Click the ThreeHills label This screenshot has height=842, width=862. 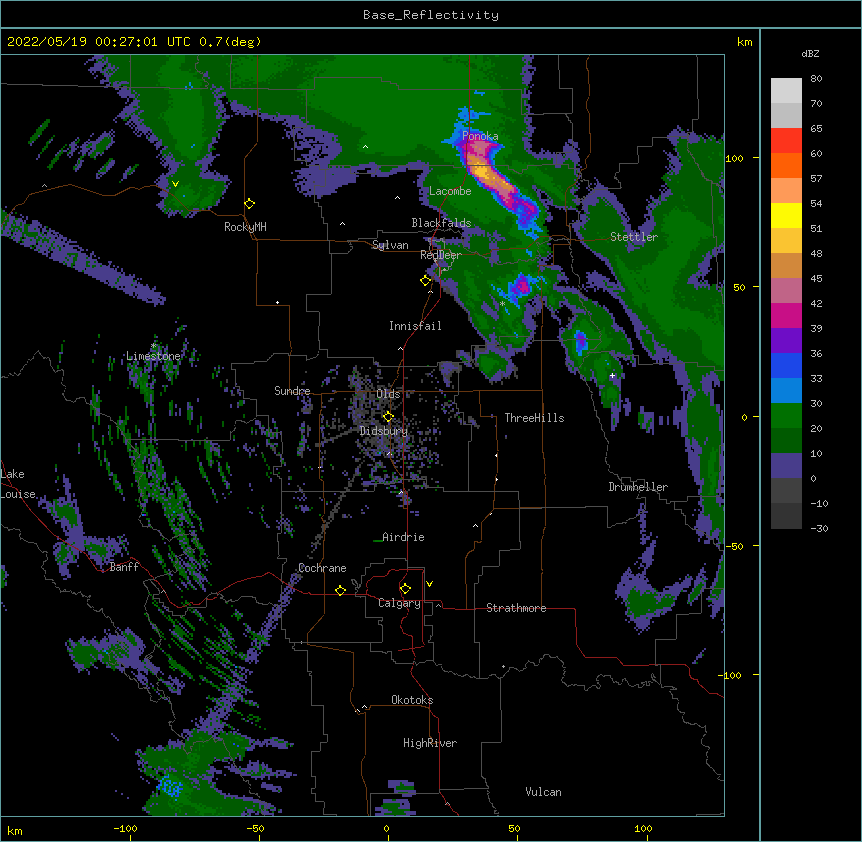534,418
